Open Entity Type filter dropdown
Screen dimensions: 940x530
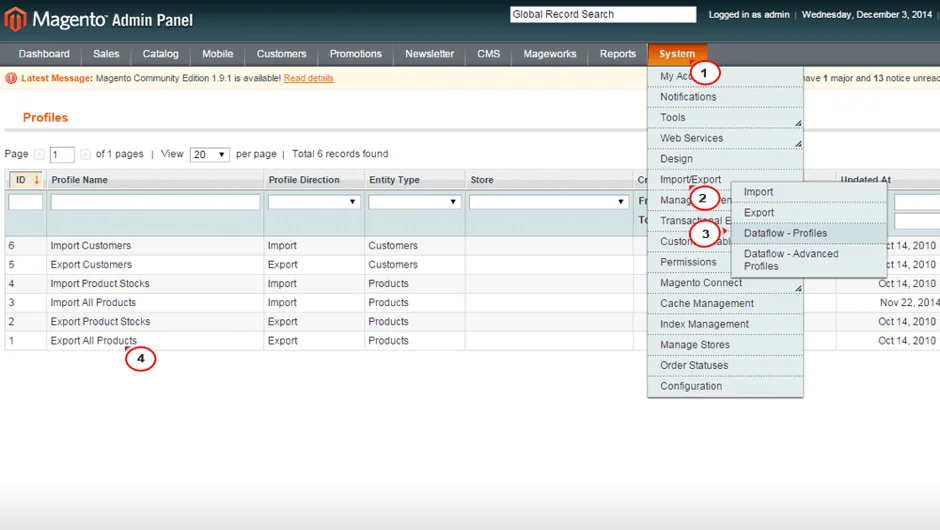coord(414,202)
